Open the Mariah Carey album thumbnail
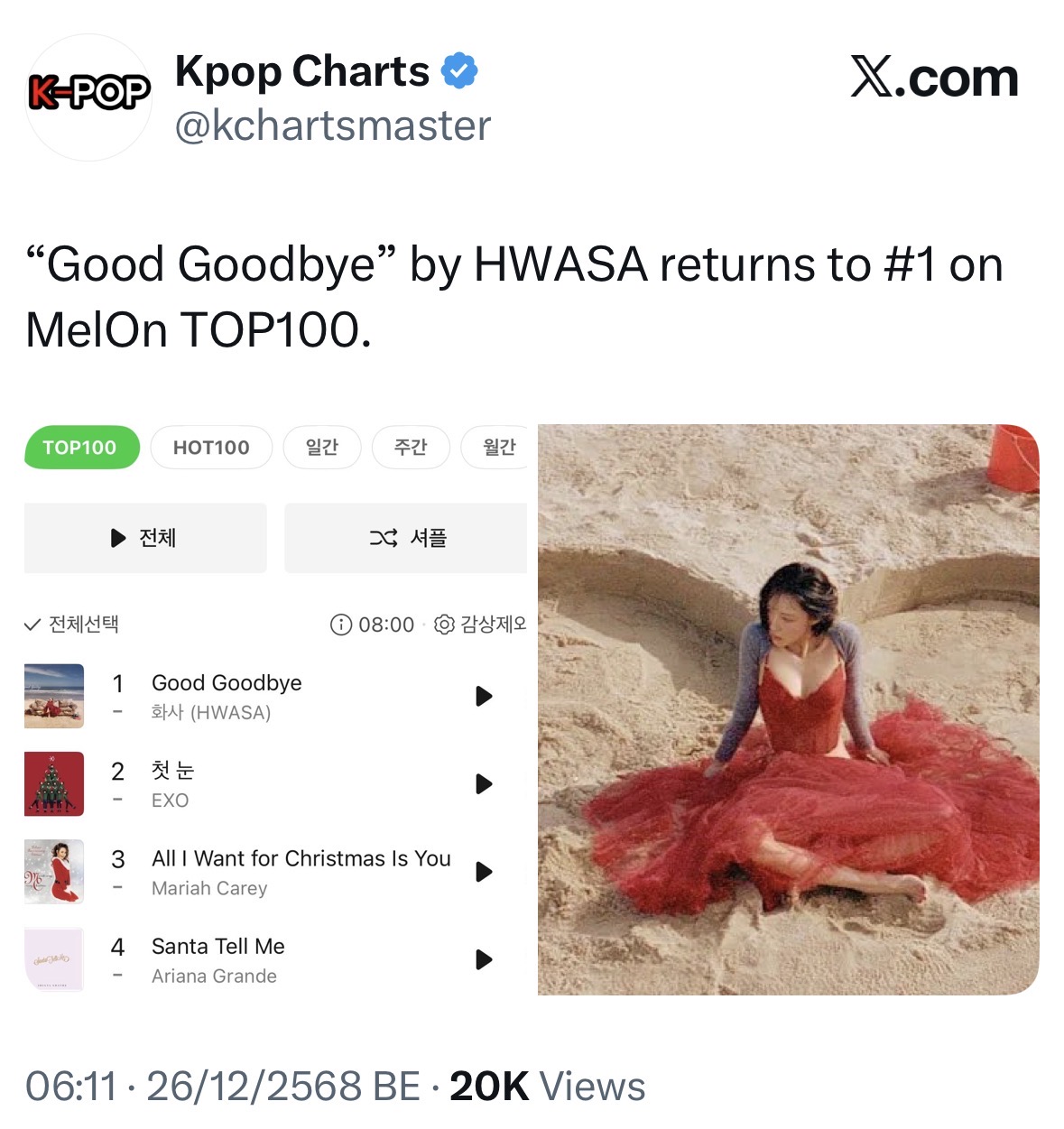The image size is (1064, 1129). click(54, 872)
